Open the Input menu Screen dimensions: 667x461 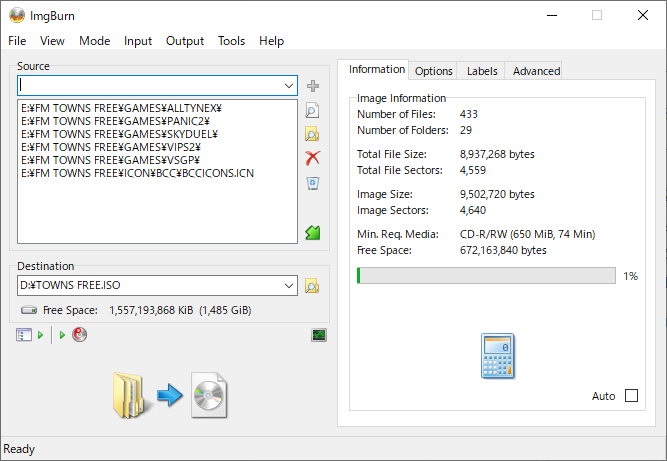pyautogui.click(x=138, y=41)
